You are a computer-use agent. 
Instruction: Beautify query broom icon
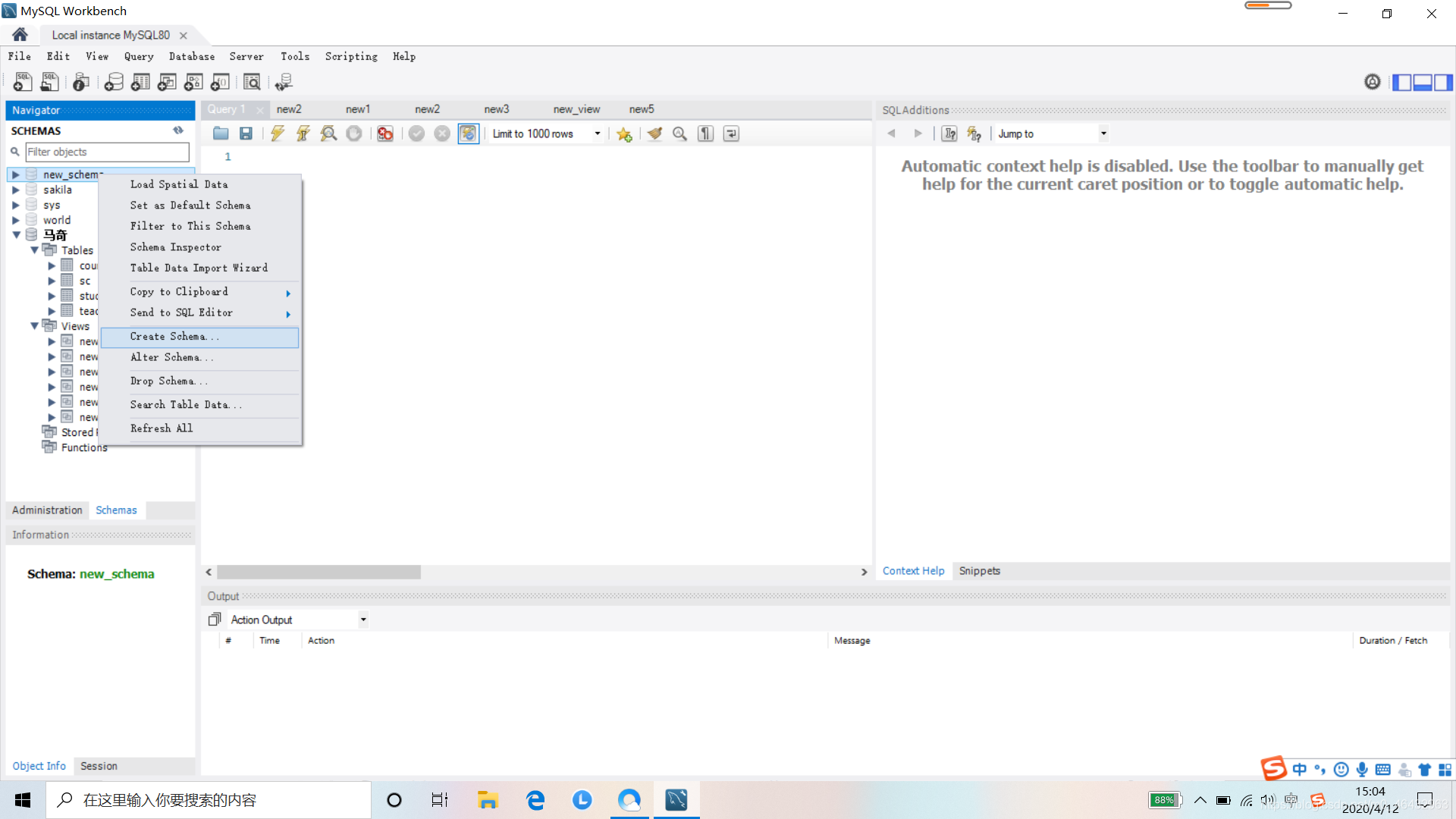coord(654,133)
